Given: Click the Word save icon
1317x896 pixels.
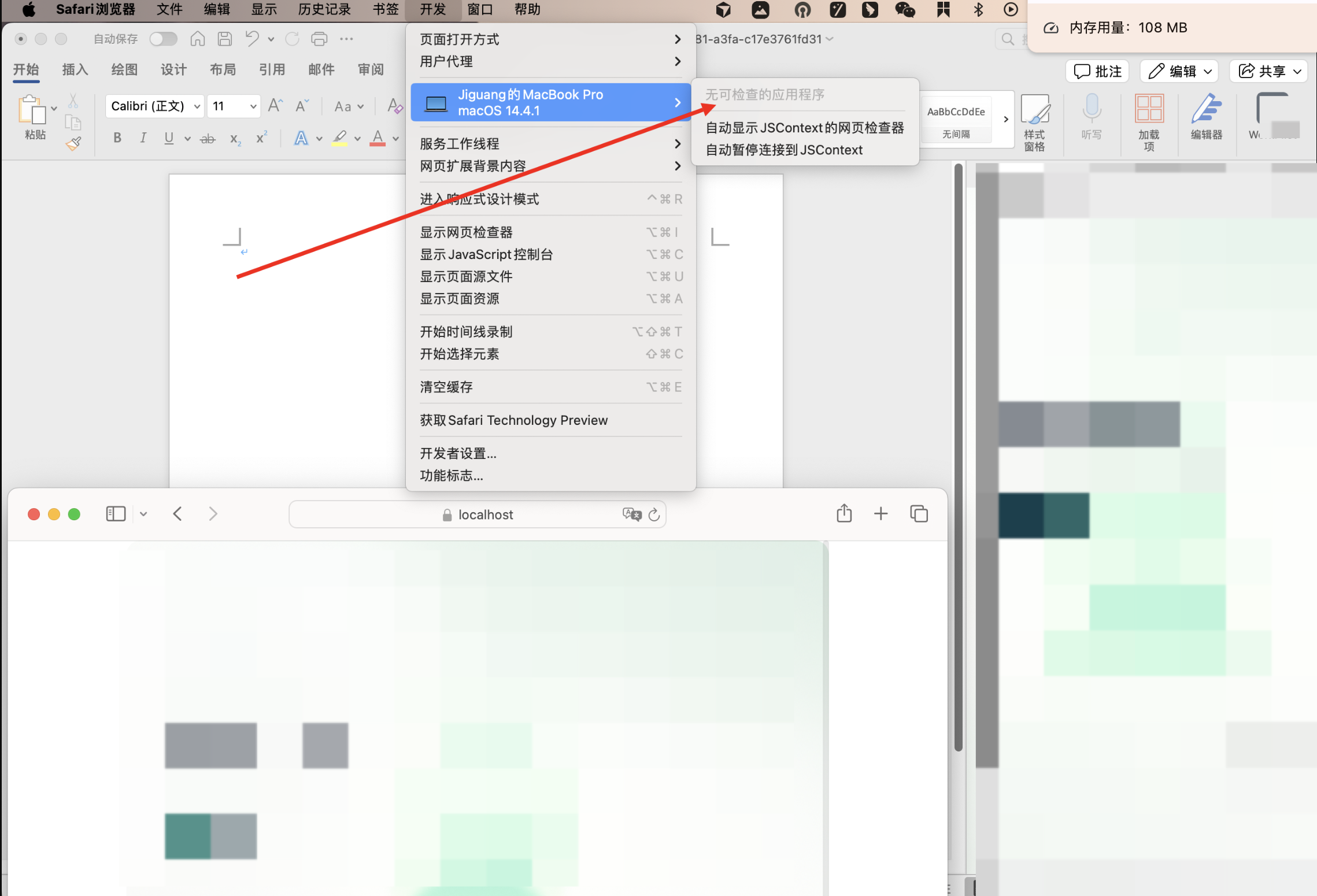Looking at the screenshot, I should pos(225,39).
